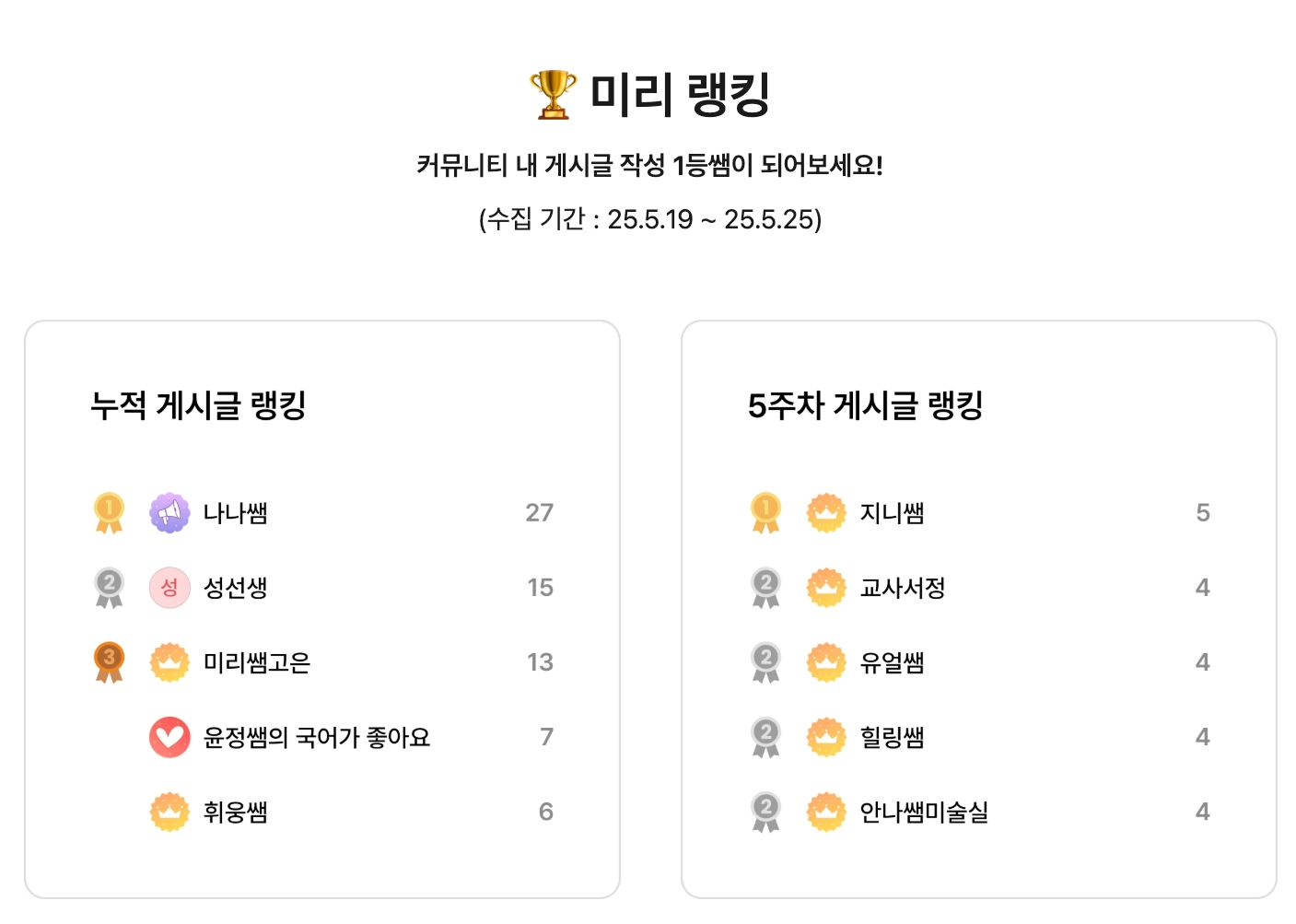This screenshot has width=1296, height=924.
Task: Click the heart avatar of 윤정쌤의 국어가 좋아요
Action: 169,737
